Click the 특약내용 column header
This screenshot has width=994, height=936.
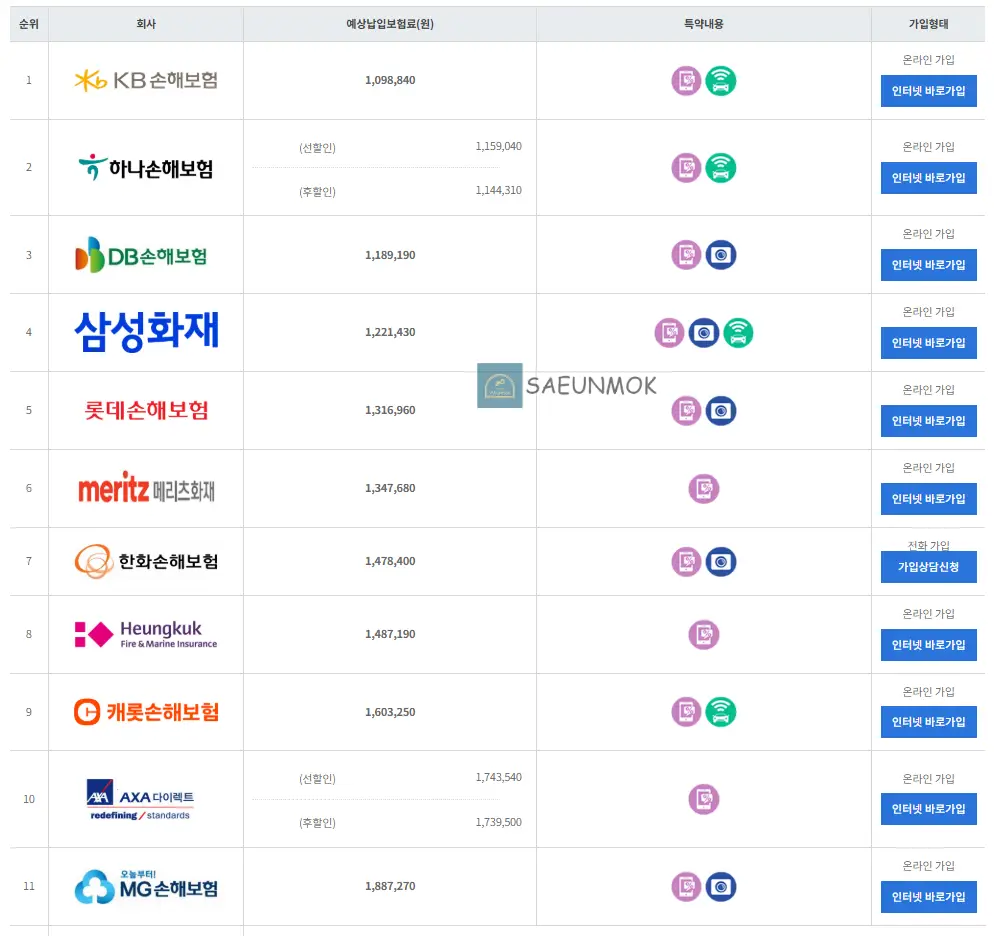point(704,24)
